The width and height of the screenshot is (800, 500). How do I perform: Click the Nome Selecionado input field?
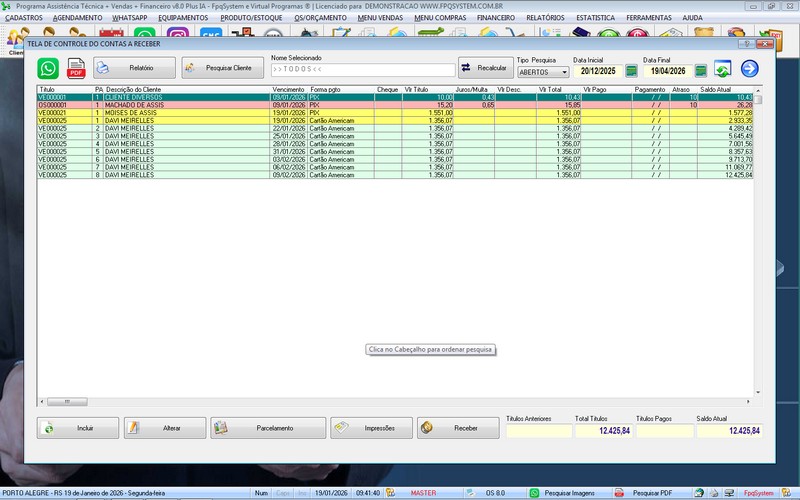tap(362, 69)
